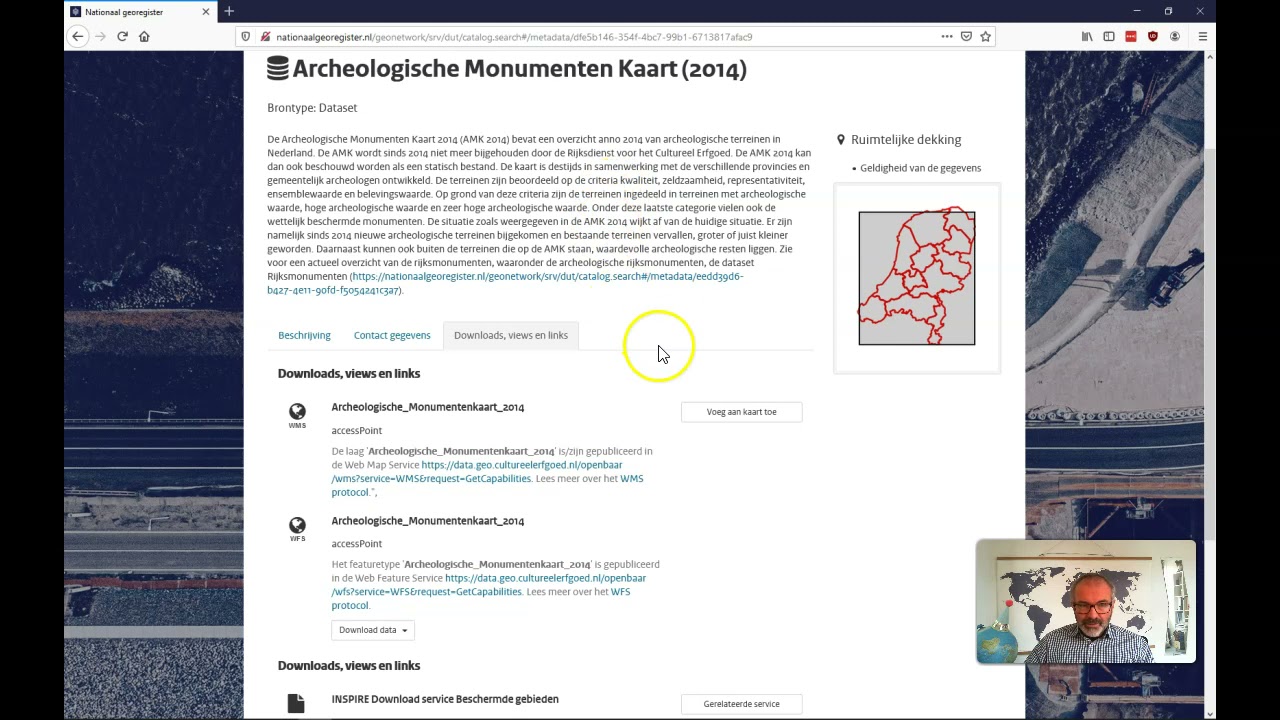The height and width of the screenshot is (720, 1280).
Task: Click the Gerelateerde service button
Action: click(742, 704)
